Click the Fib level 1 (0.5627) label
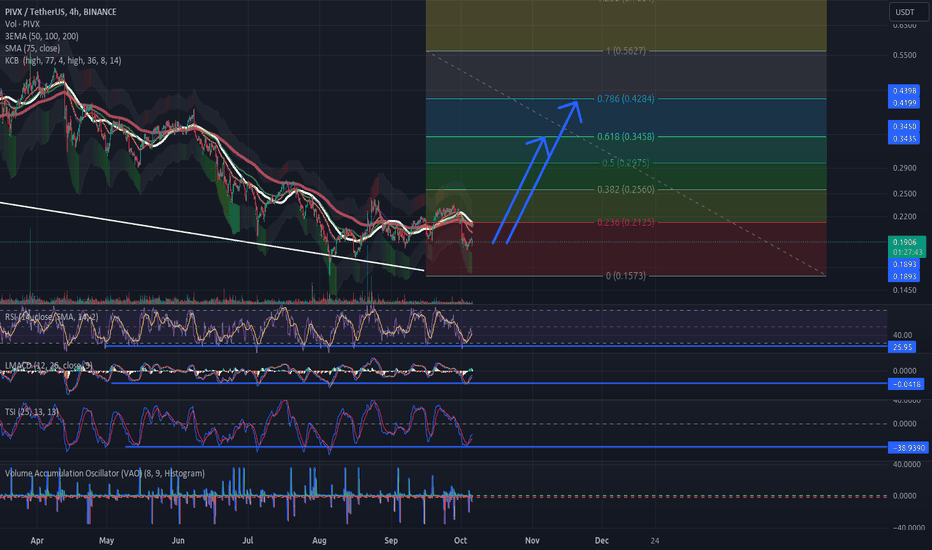 [x=625, y=51]
